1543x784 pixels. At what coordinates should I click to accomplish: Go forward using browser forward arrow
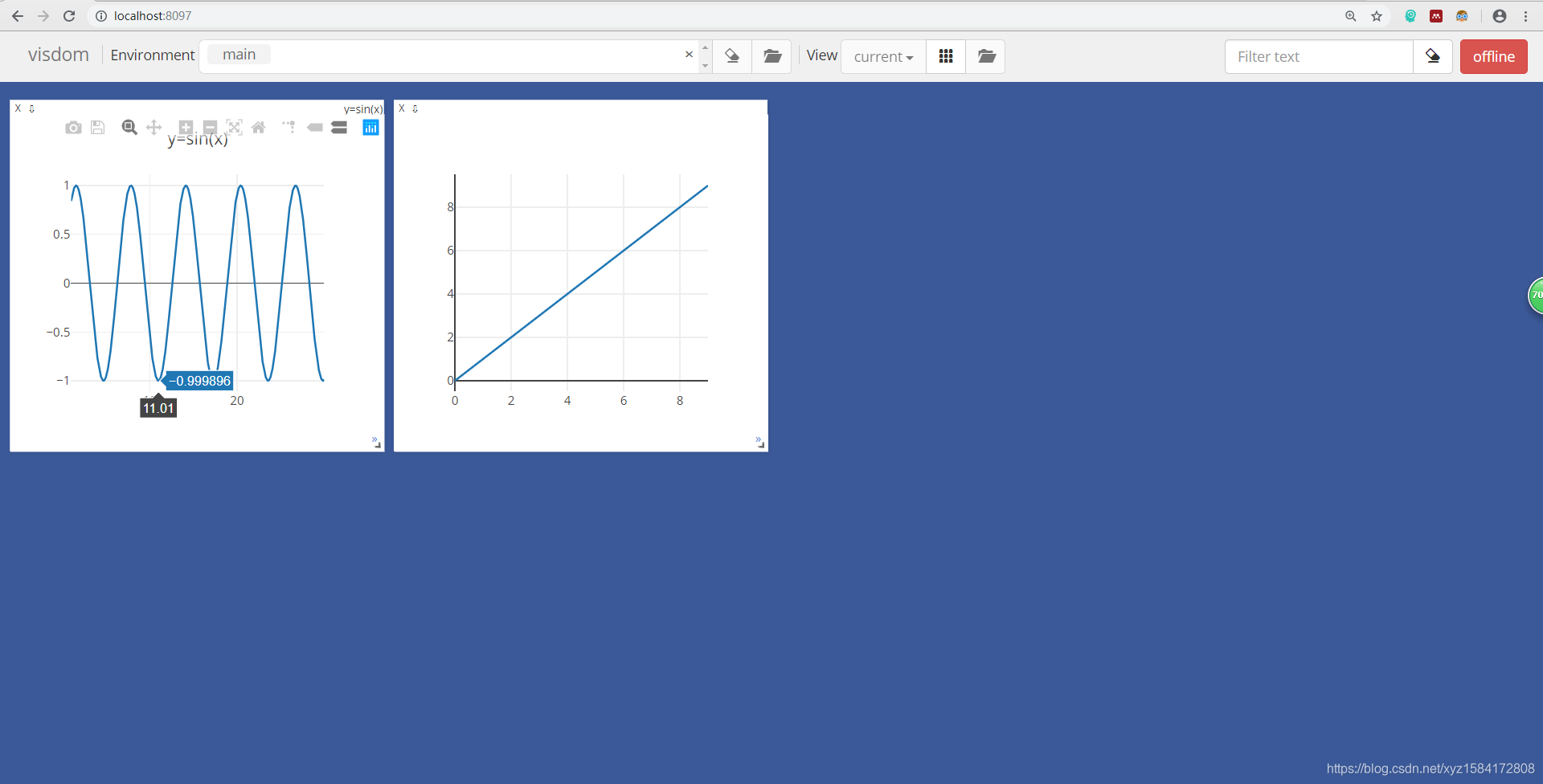pyautogui.click(x=43, y=16)
